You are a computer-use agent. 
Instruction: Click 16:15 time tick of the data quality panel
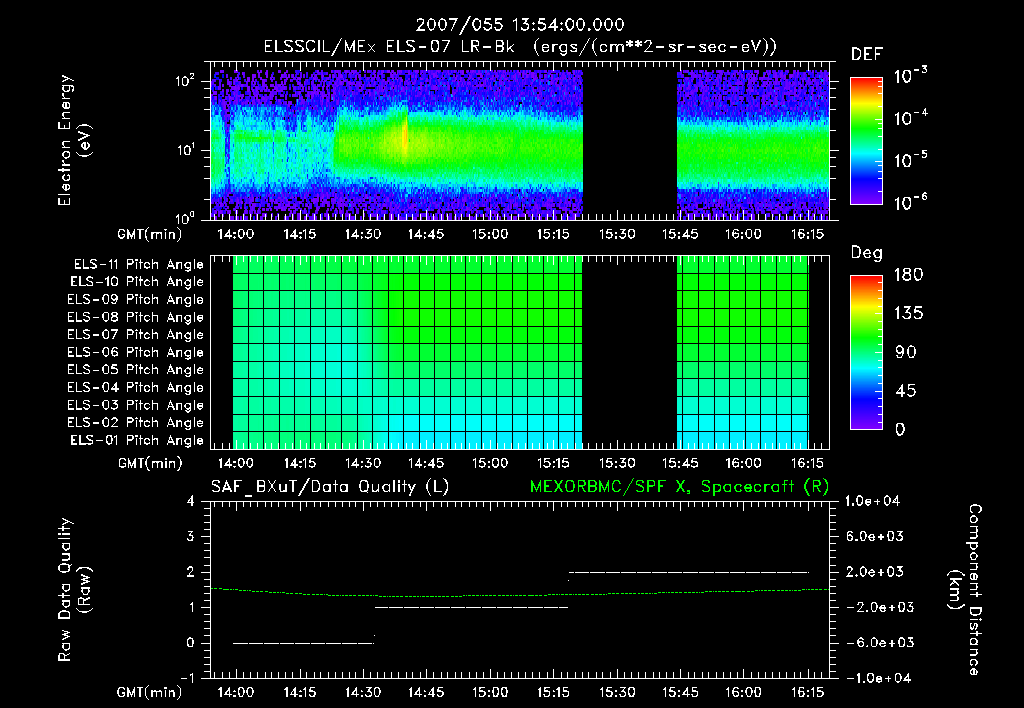[807, 692]
